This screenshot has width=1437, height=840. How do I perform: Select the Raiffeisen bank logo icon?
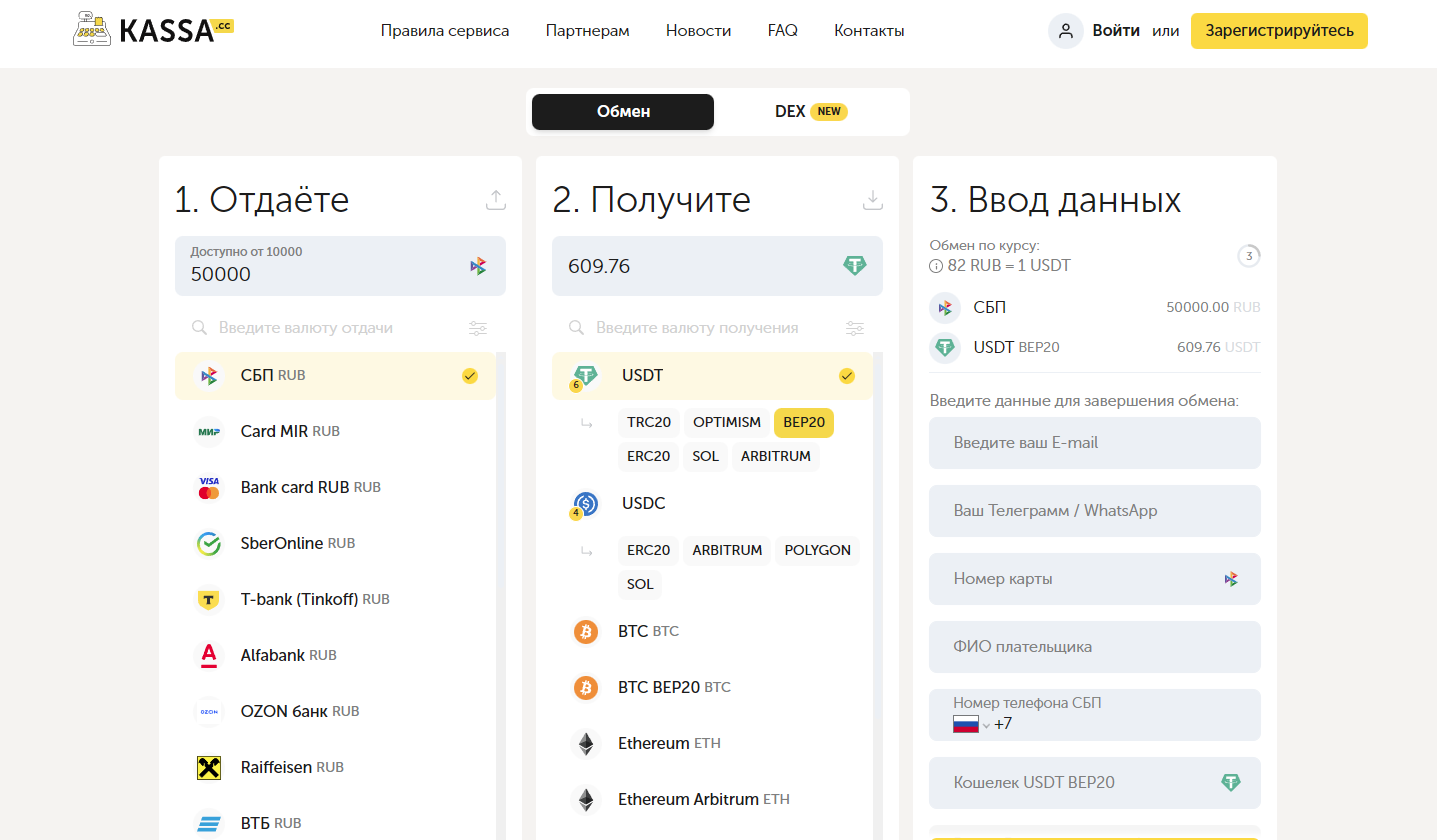(x=209, y=766)
